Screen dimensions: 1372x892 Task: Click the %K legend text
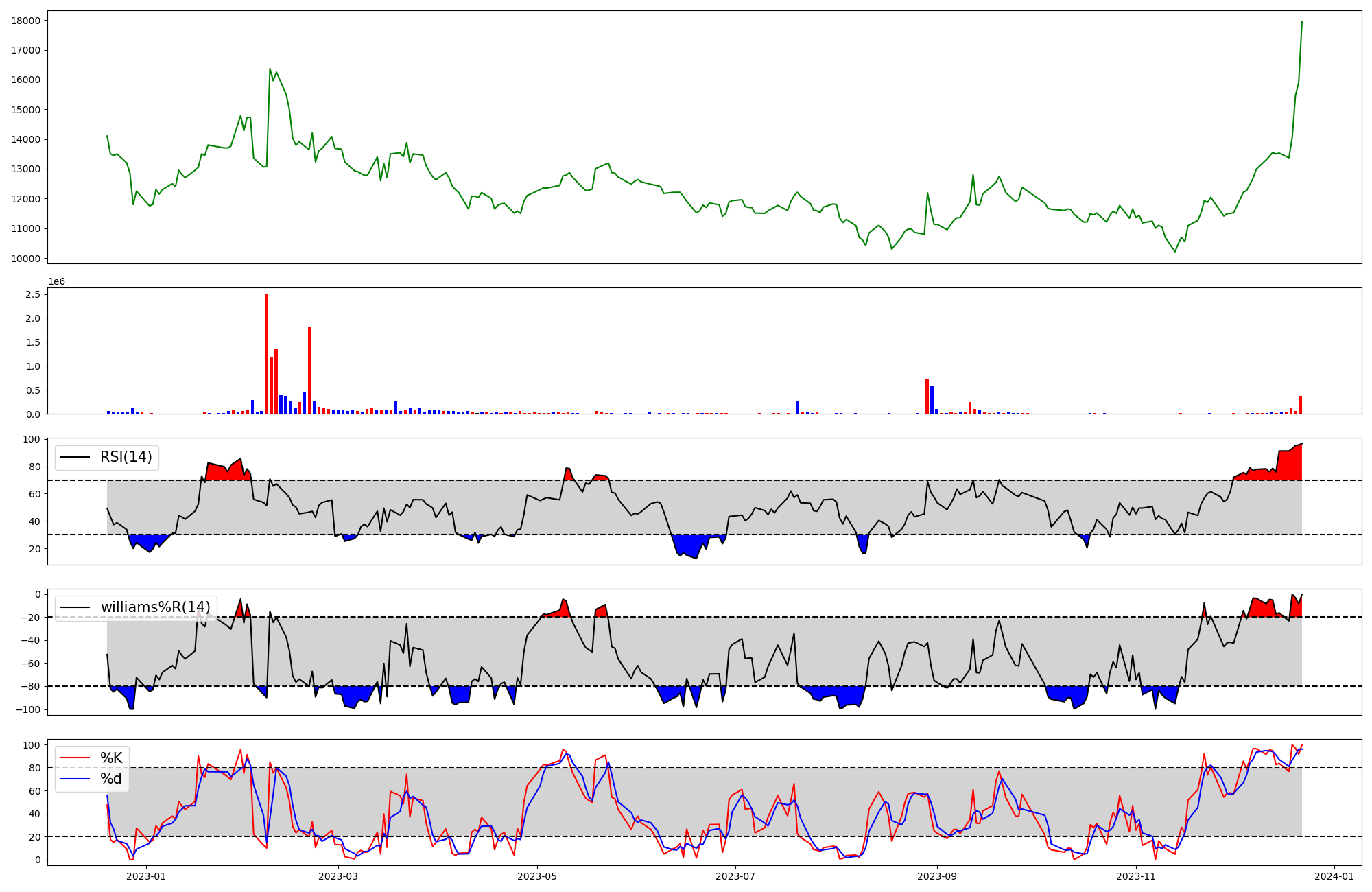[111, 758]
